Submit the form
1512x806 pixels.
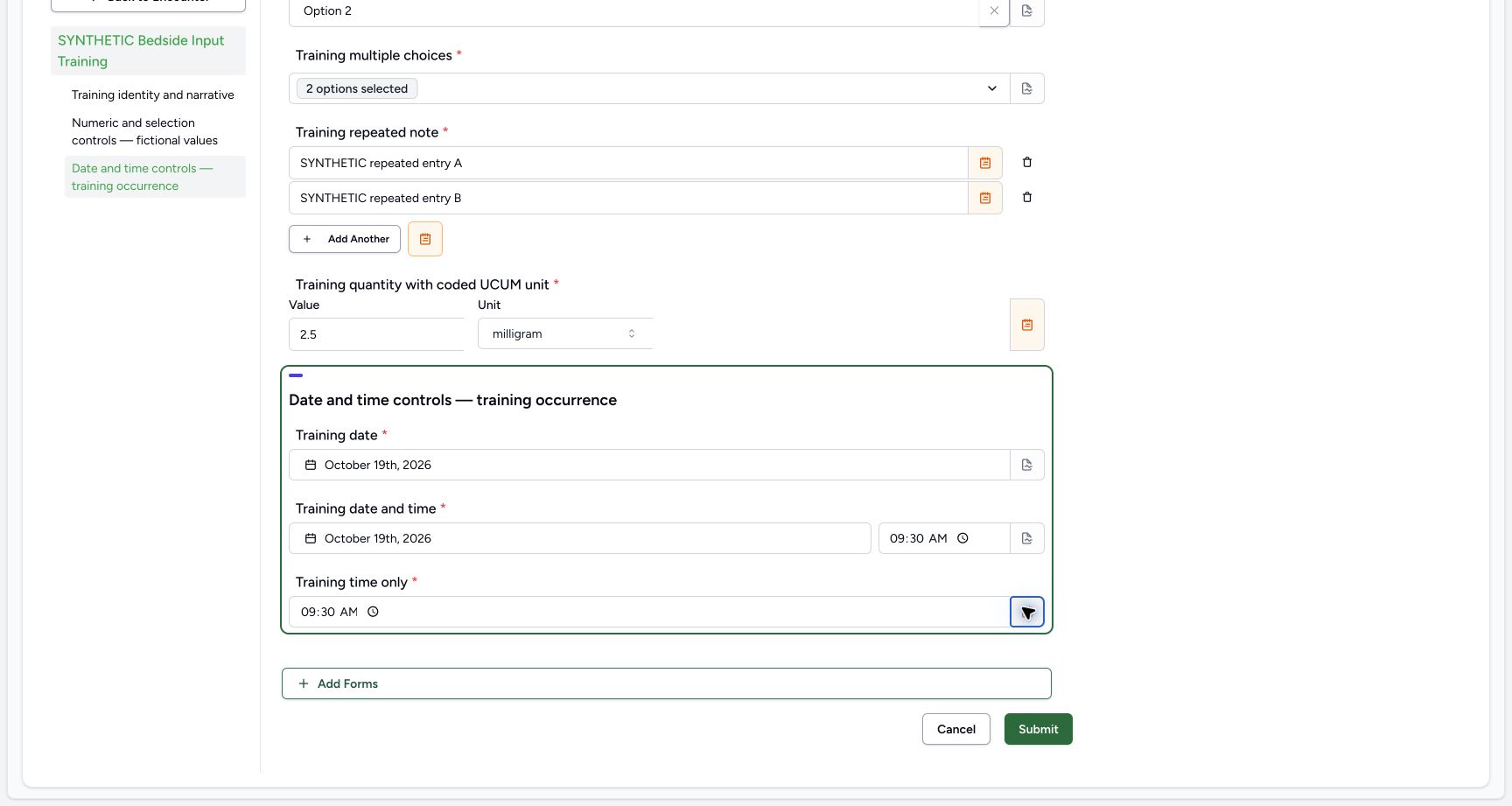pos(1039,729)
